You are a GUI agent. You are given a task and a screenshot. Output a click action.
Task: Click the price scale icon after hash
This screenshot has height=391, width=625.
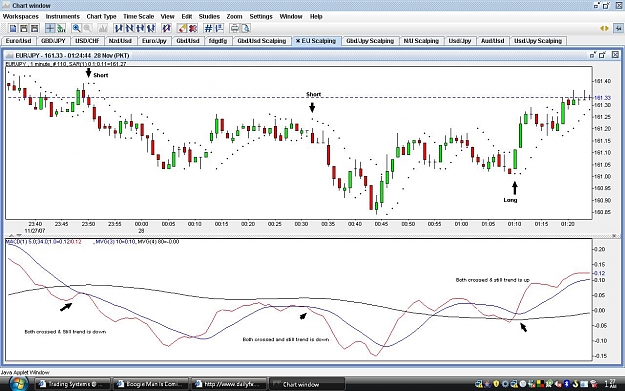[x=219, y=28]
